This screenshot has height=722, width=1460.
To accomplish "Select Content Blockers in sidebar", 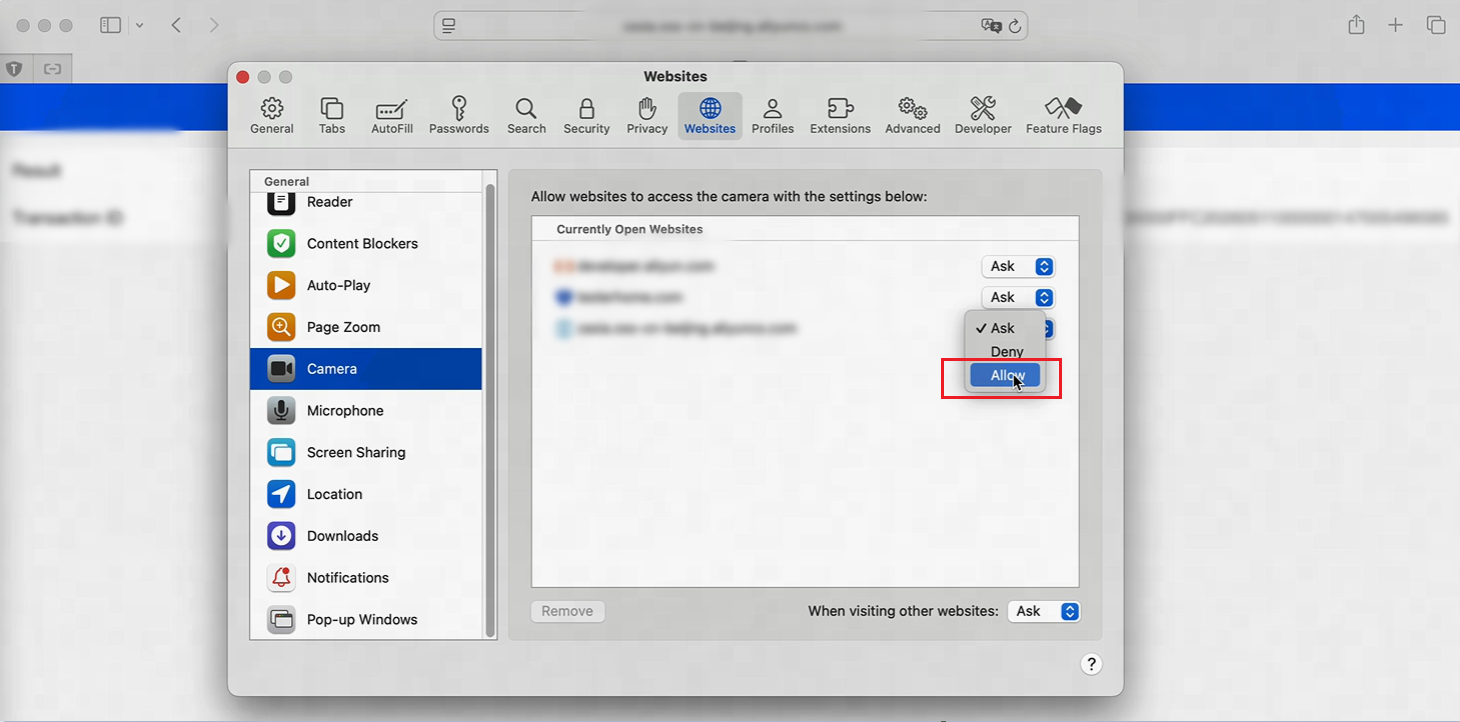I will (x=366, y=243).
